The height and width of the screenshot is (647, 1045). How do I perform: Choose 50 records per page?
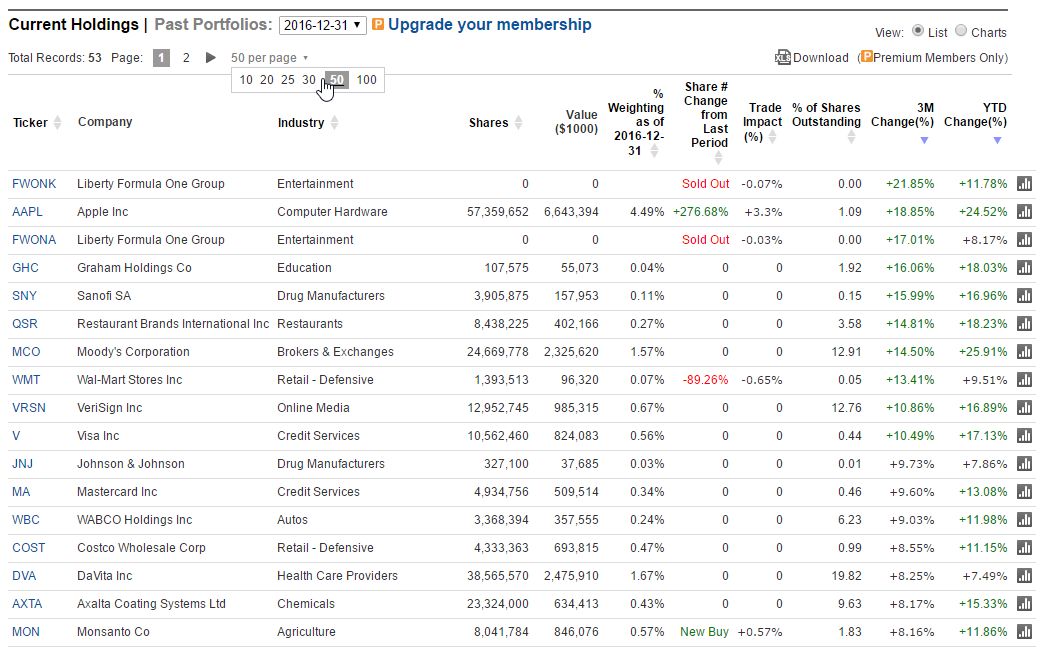coord(337,80)
